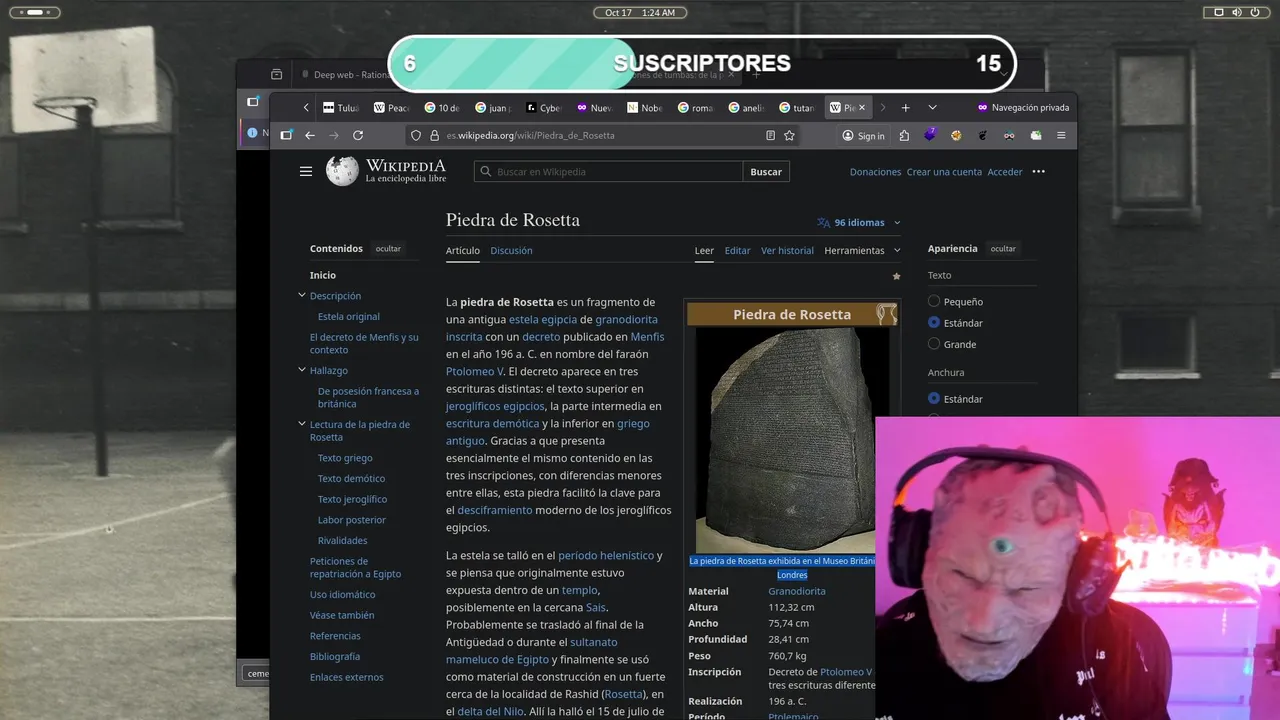Image resolution: width=1280 pixels, height=720 pixels.
Task: Select Estándar text size option
Action: pos(934,322)
